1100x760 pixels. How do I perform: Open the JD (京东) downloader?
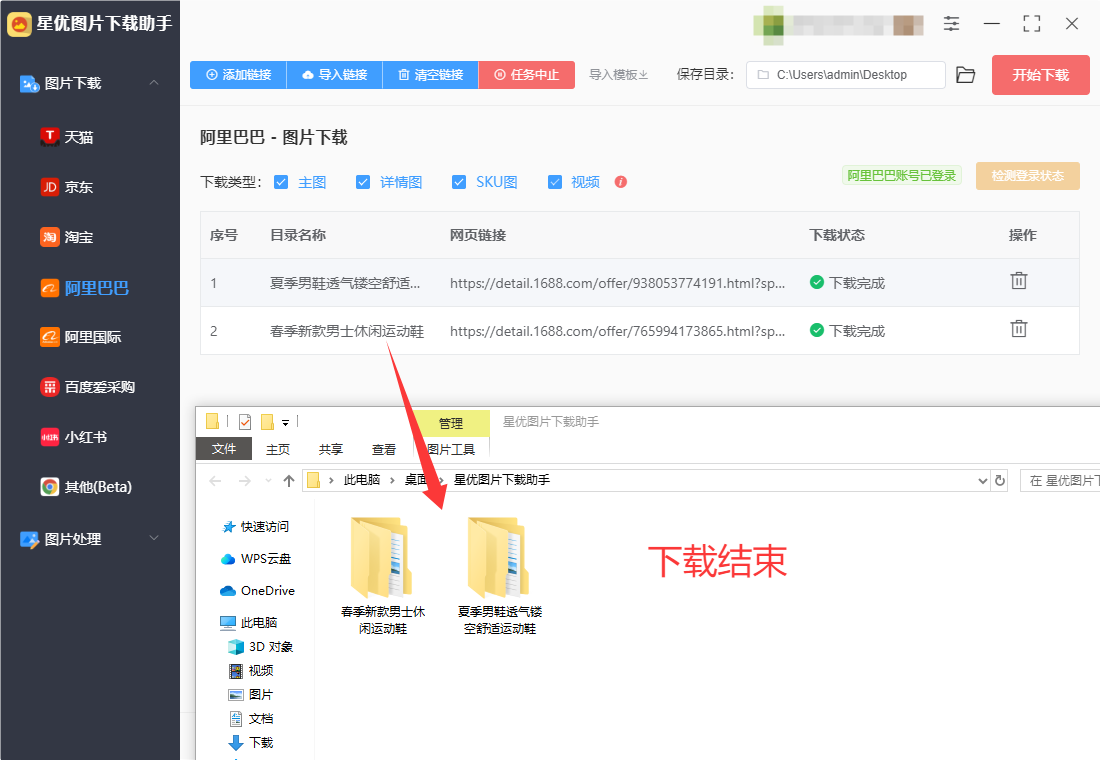click(x=67, y=187)
